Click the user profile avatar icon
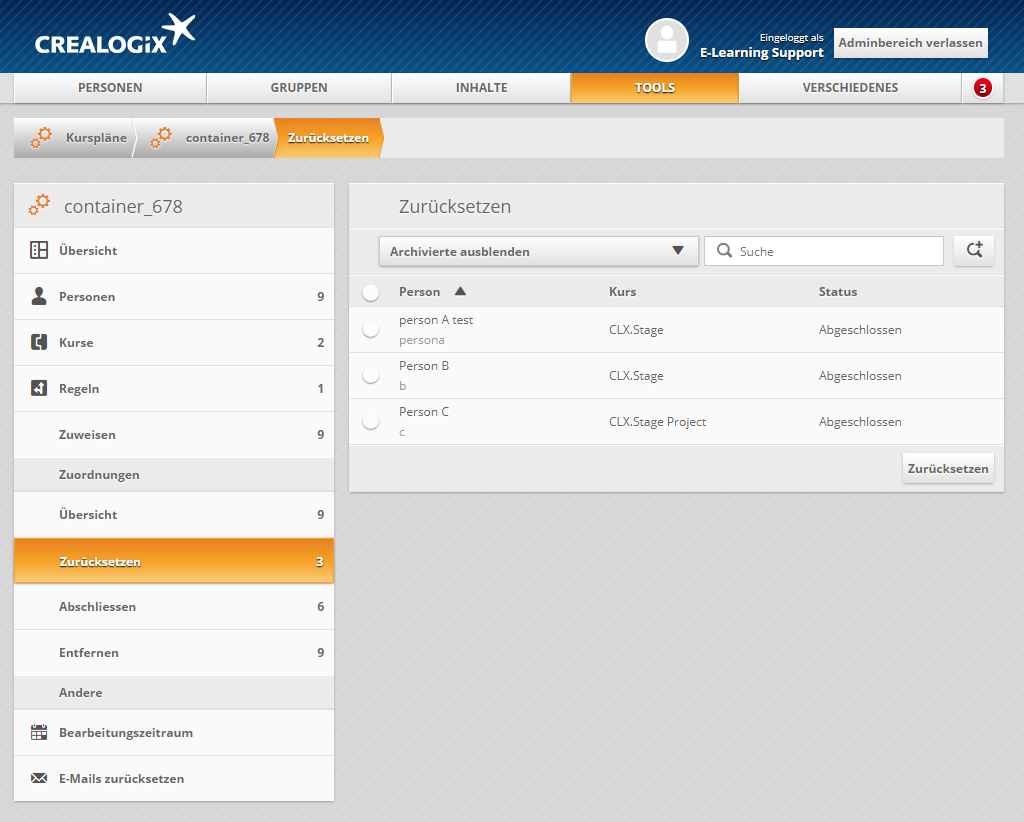 pyautogui.click(x=667, y=40)
